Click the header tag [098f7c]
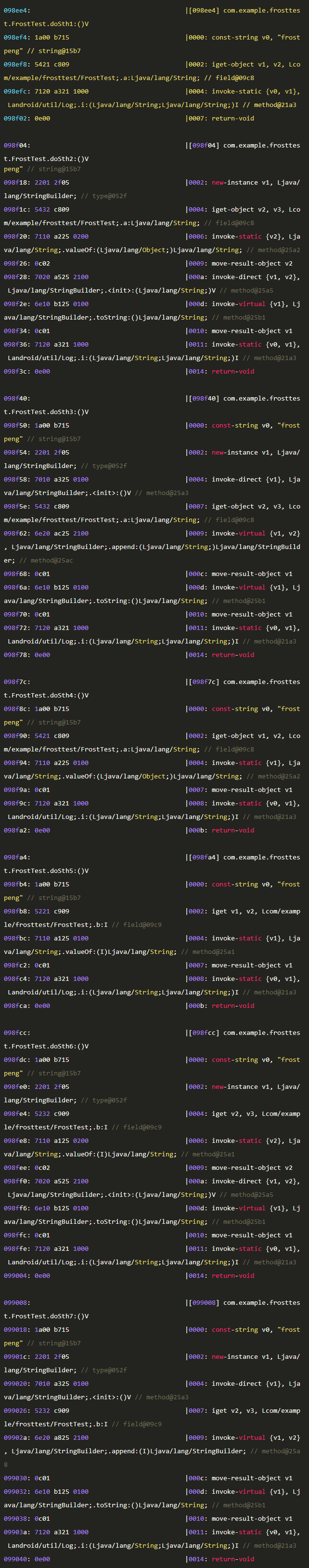 click(x=204, y=682)
